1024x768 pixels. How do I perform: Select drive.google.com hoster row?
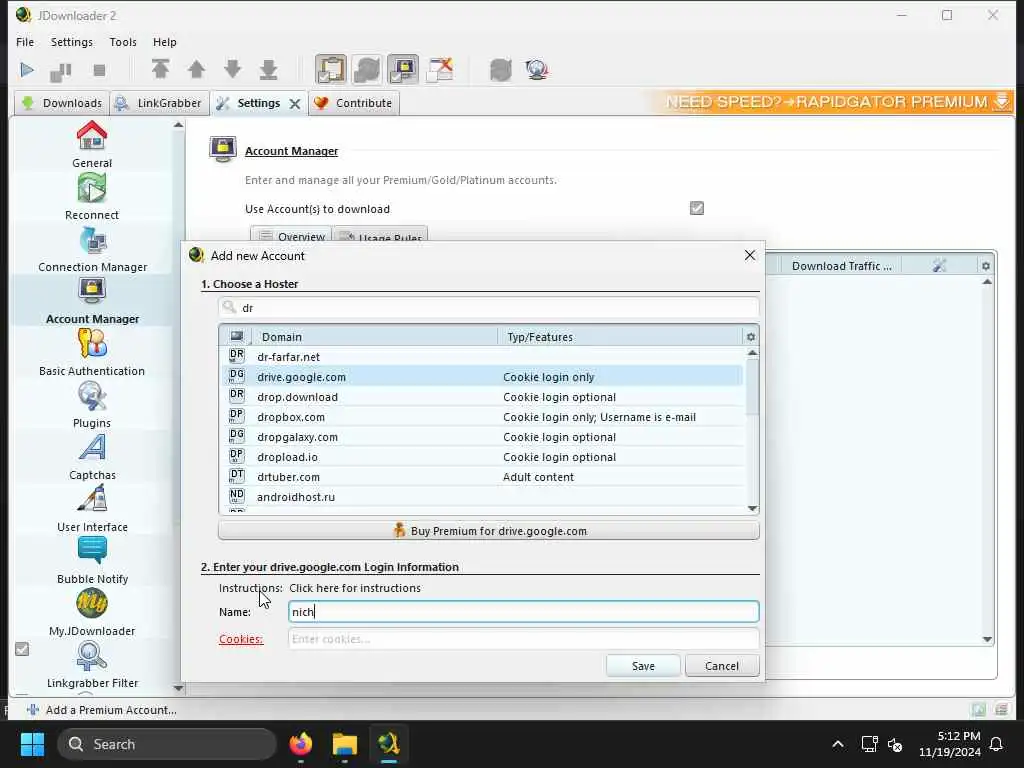click(482, 377)
